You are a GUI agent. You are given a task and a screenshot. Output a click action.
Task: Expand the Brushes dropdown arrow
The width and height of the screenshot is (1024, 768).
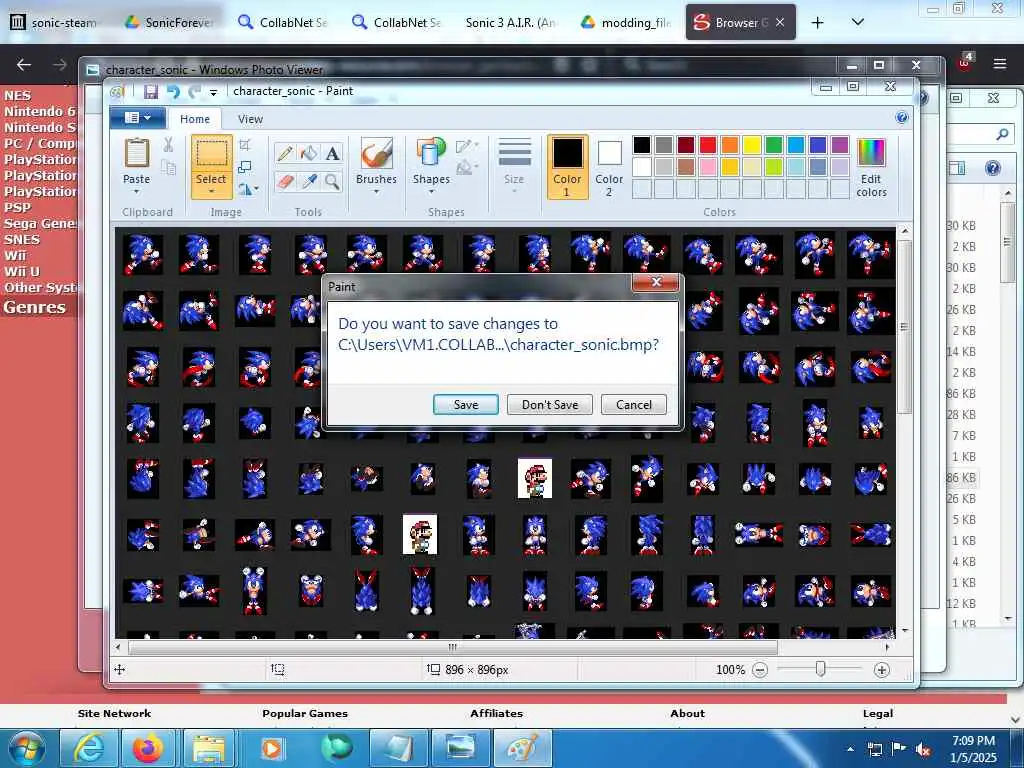[x=377, y=192]
